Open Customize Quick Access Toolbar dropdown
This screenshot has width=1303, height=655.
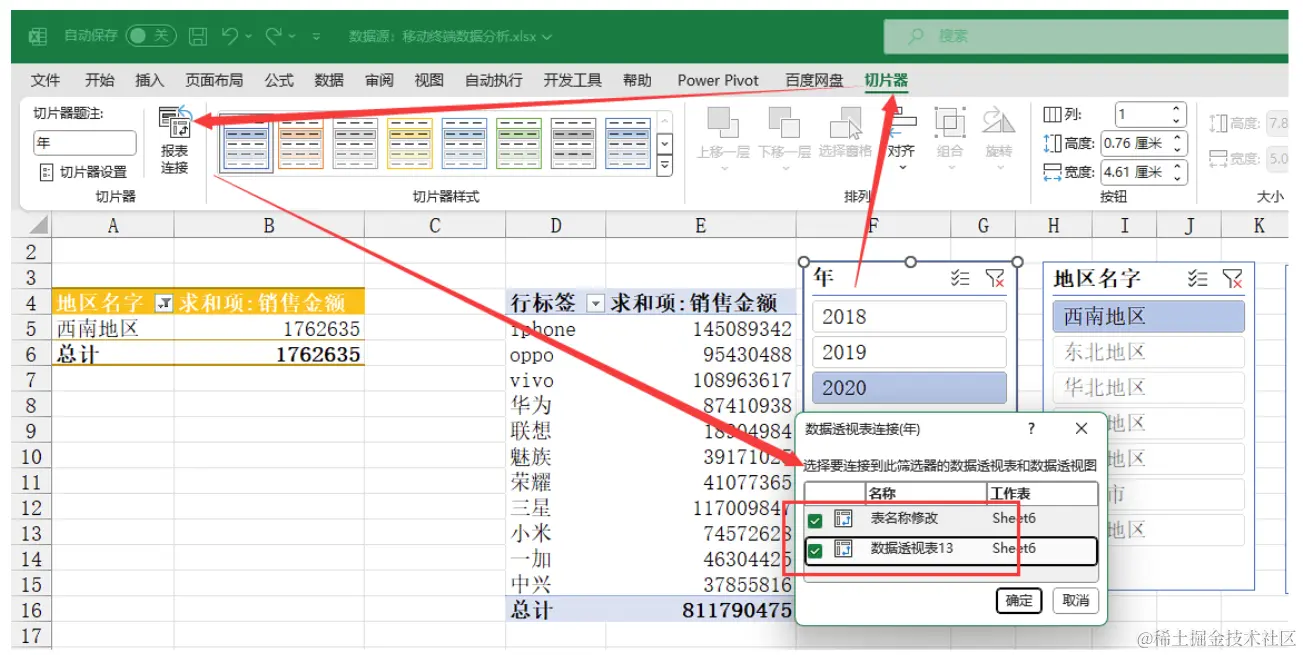[x=317, y=37]
